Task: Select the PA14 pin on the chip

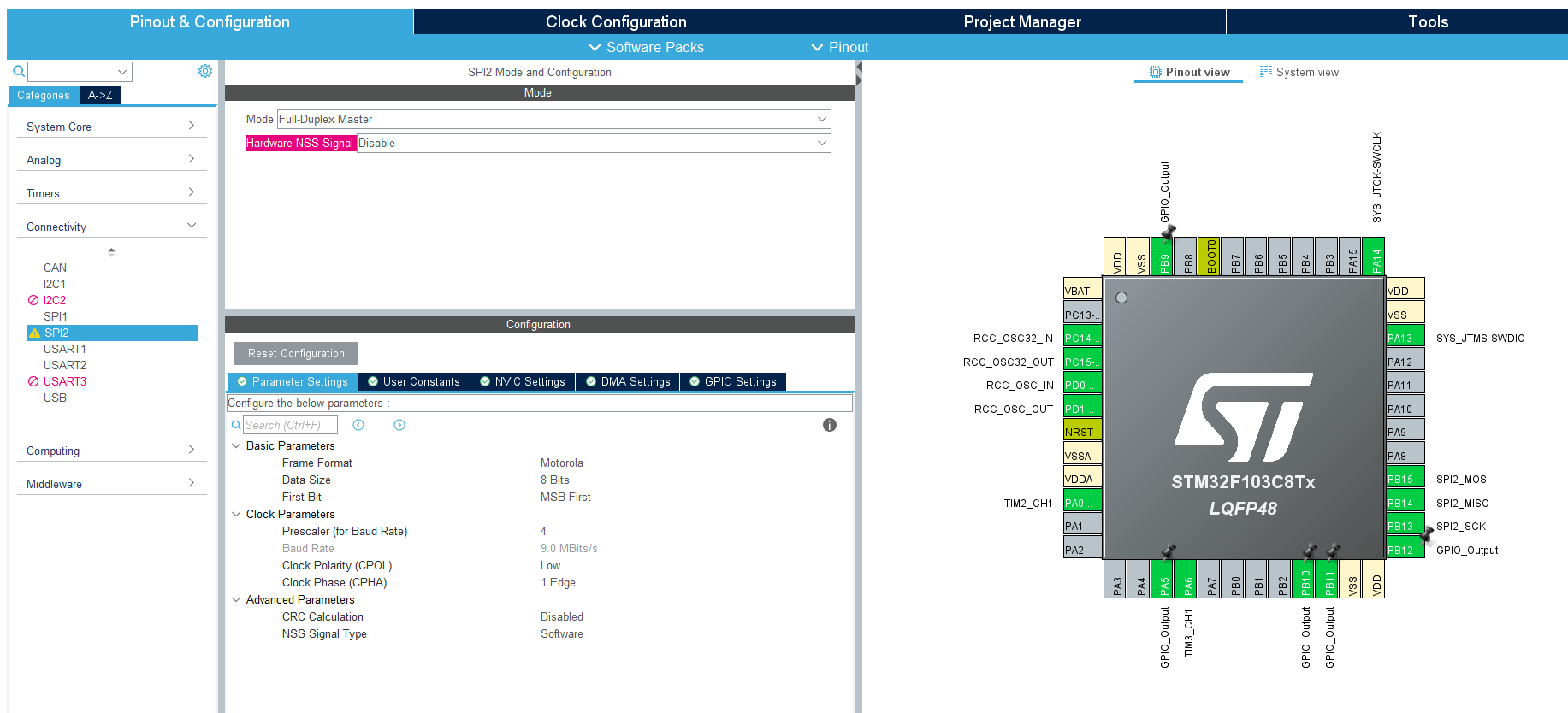Action: [1374, 256]
